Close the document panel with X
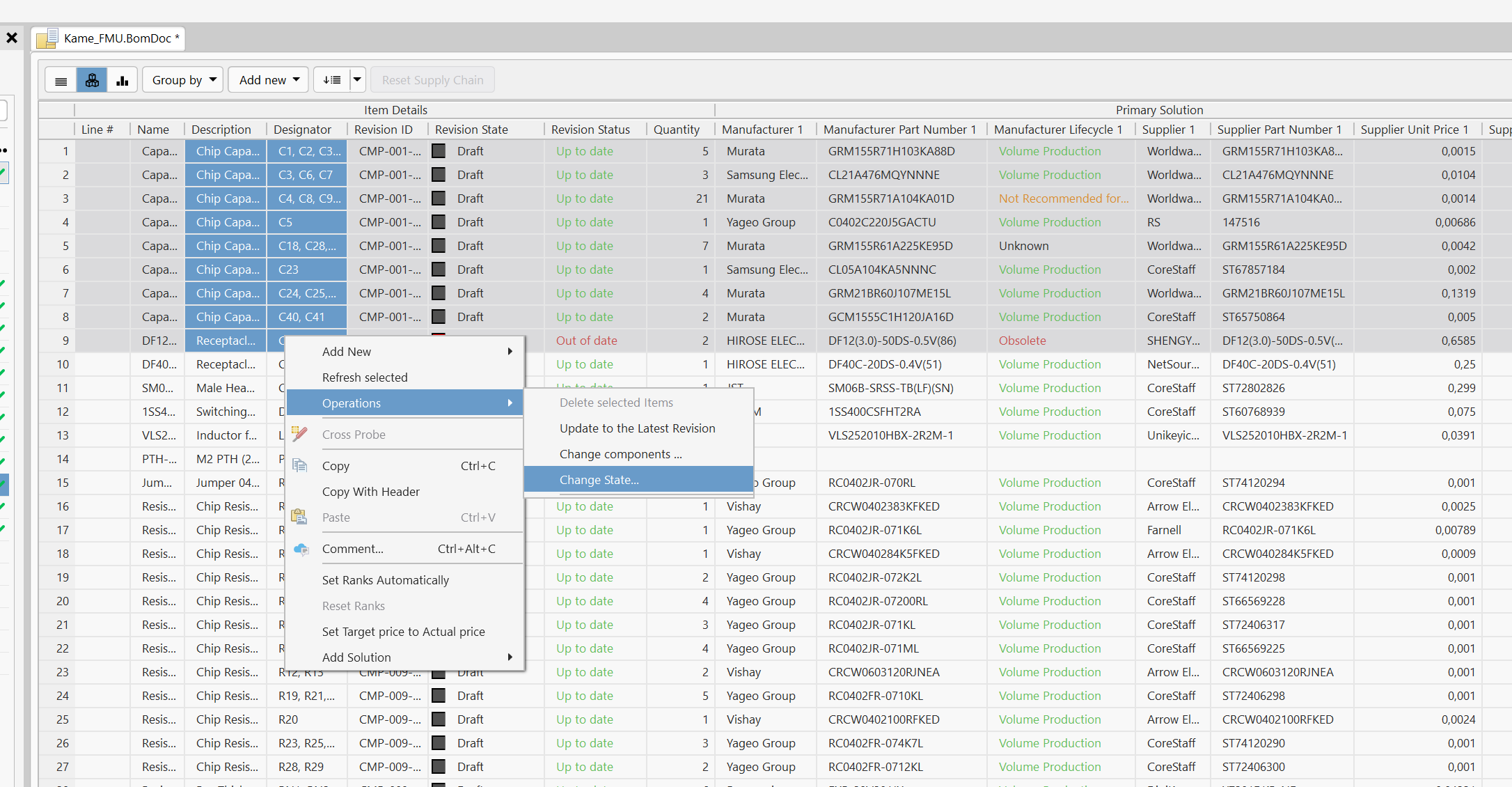This screenshot has height=787, width=1512. point(12,38)
